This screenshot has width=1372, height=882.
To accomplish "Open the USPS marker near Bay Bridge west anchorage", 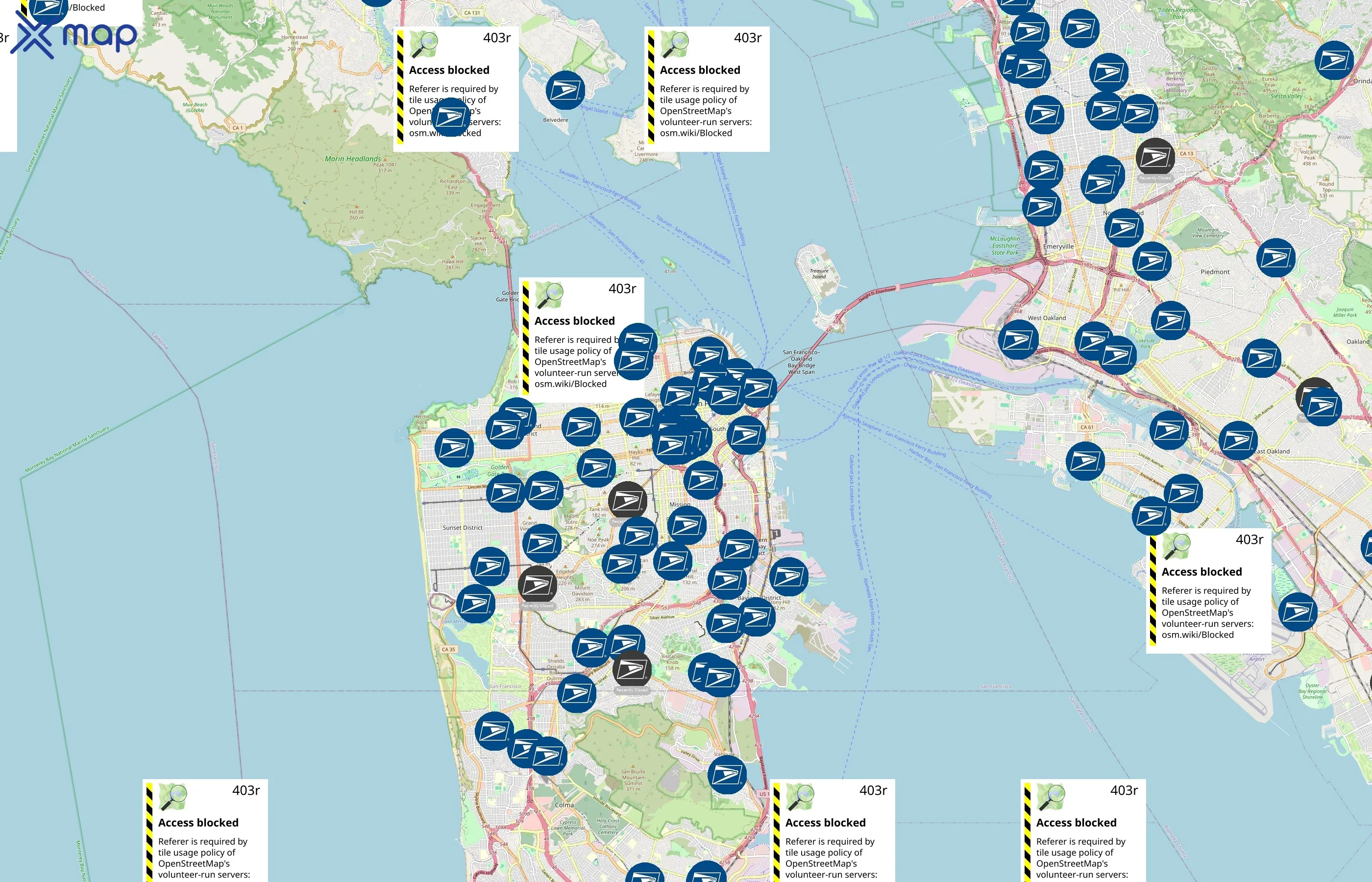I will click(x=758, y=388).
